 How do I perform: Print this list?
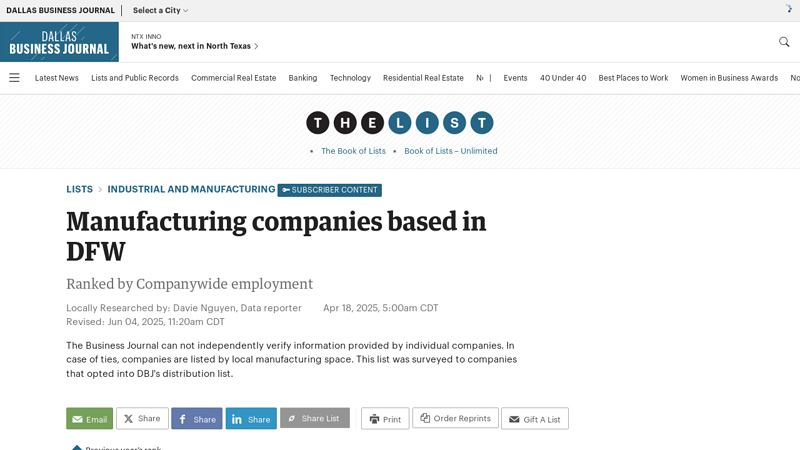(384, 419)
